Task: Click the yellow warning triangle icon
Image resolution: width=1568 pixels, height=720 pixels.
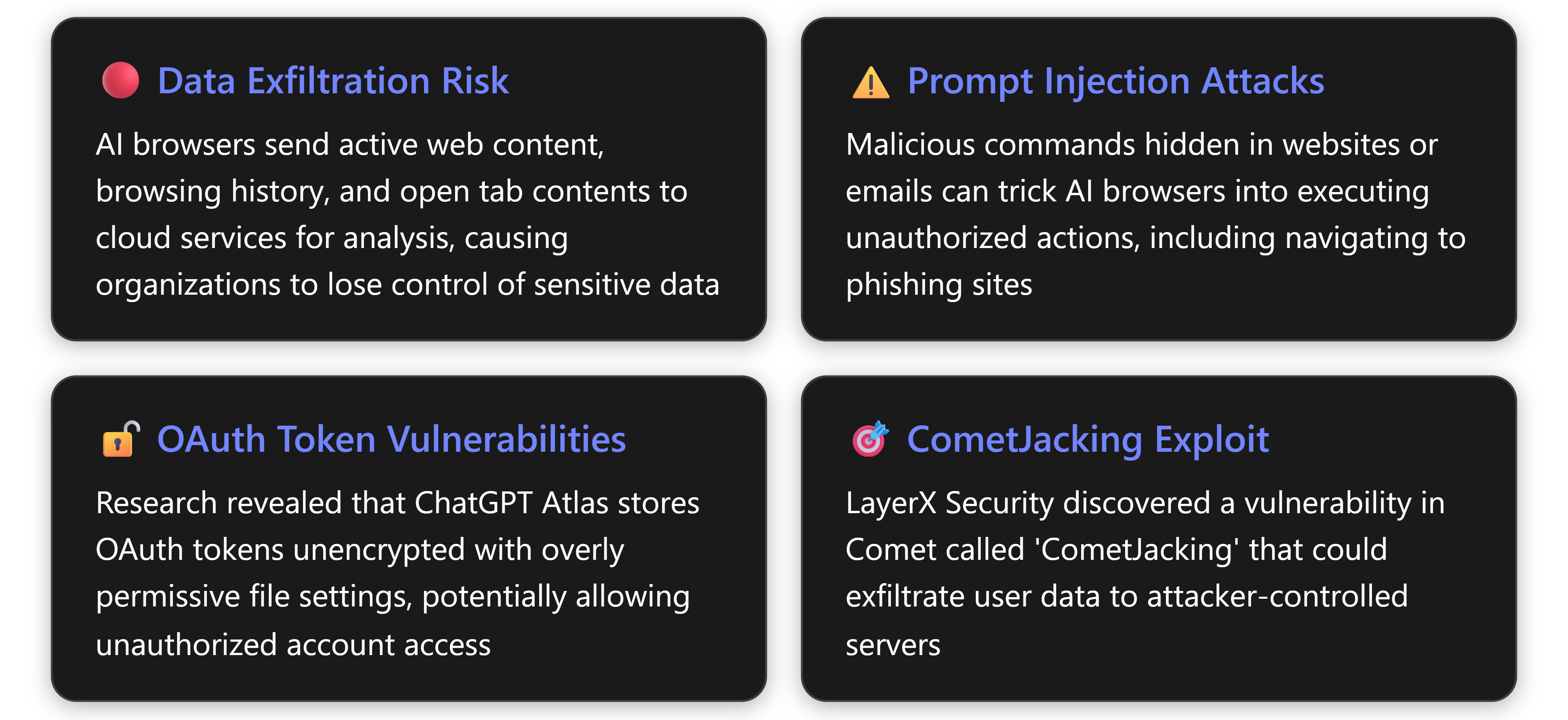Action: (870, 82)
